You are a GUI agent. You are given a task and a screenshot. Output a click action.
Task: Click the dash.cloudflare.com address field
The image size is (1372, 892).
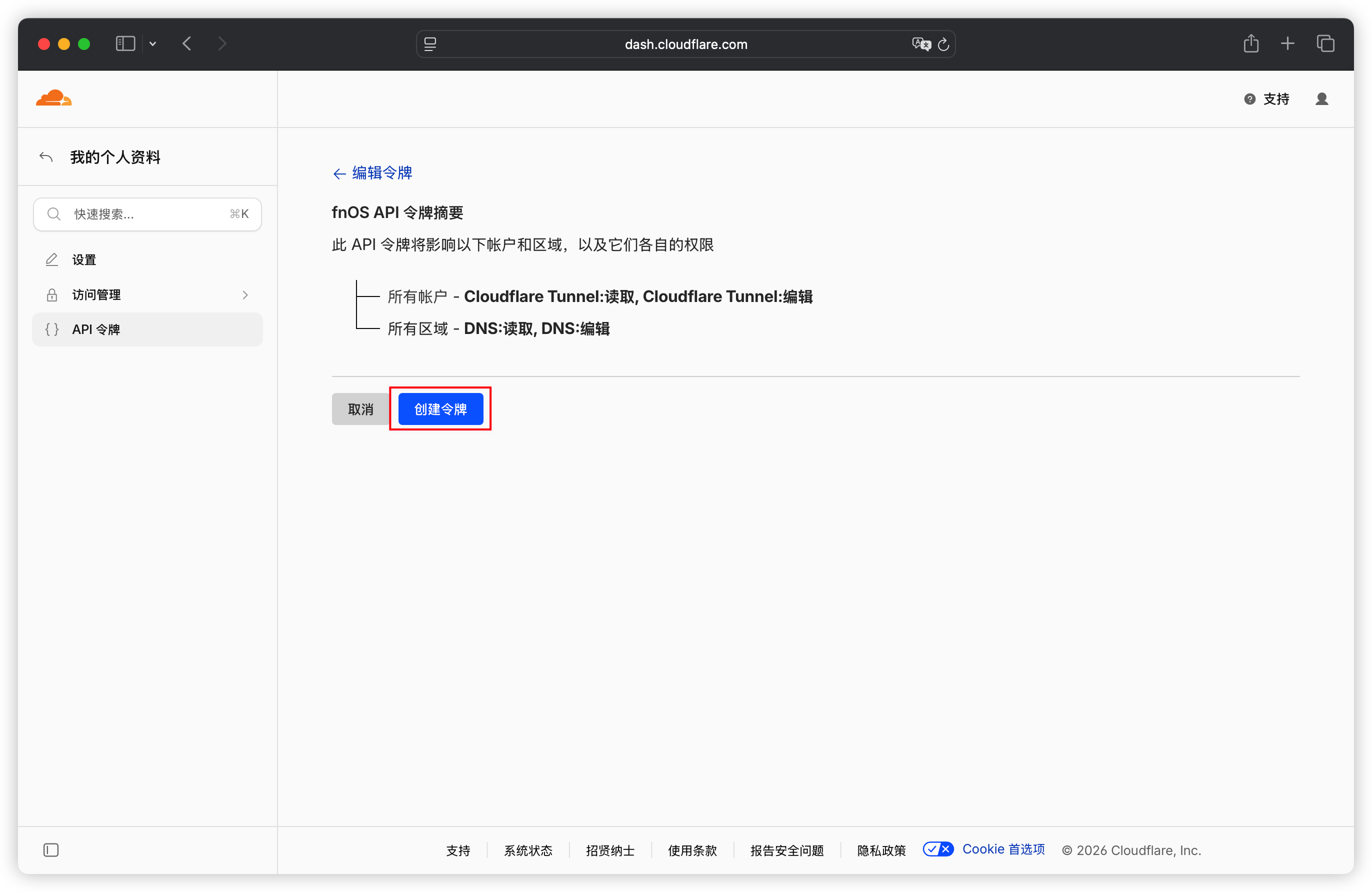[685, 44]
